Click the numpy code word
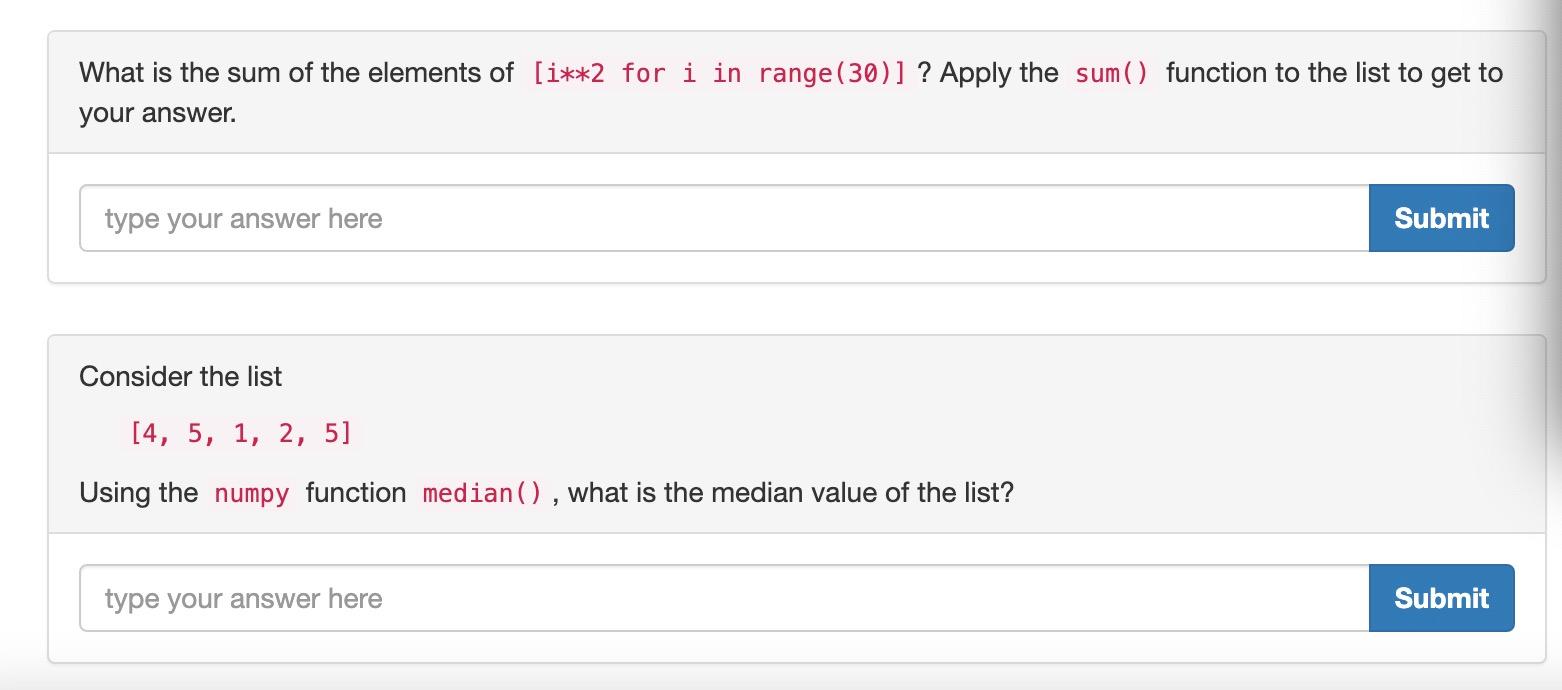The image size is (1562, 690). click(252, 493)
